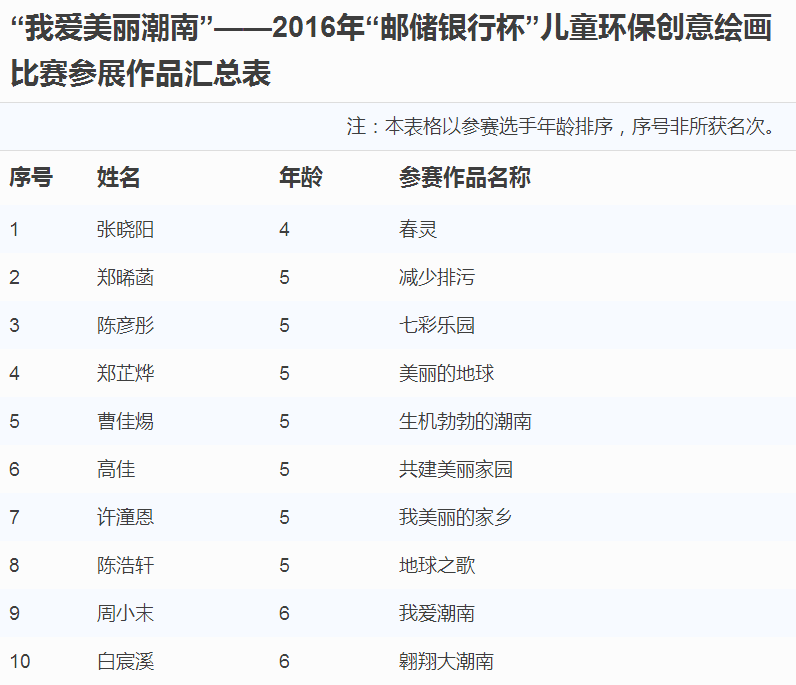The image size is (796, 685).
Task: Select the artwork 生机勃勃的潮南
Action: 465,421
